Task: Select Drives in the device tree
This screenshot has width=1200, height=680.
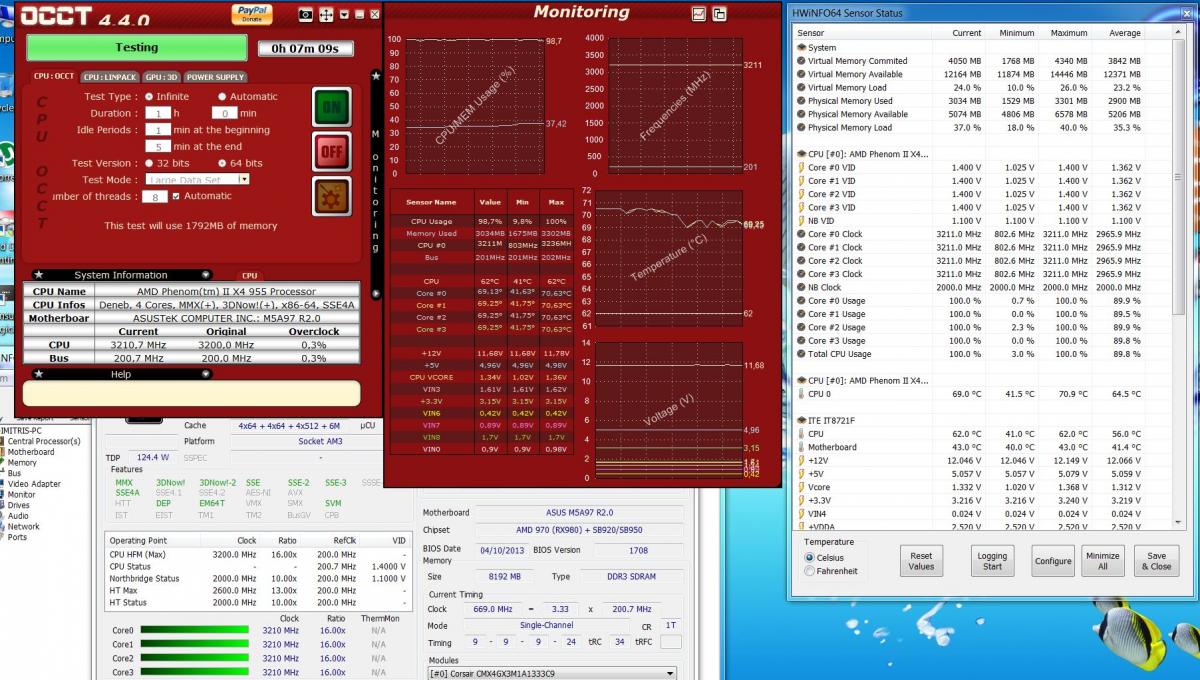Action: [x=19, y=505]
